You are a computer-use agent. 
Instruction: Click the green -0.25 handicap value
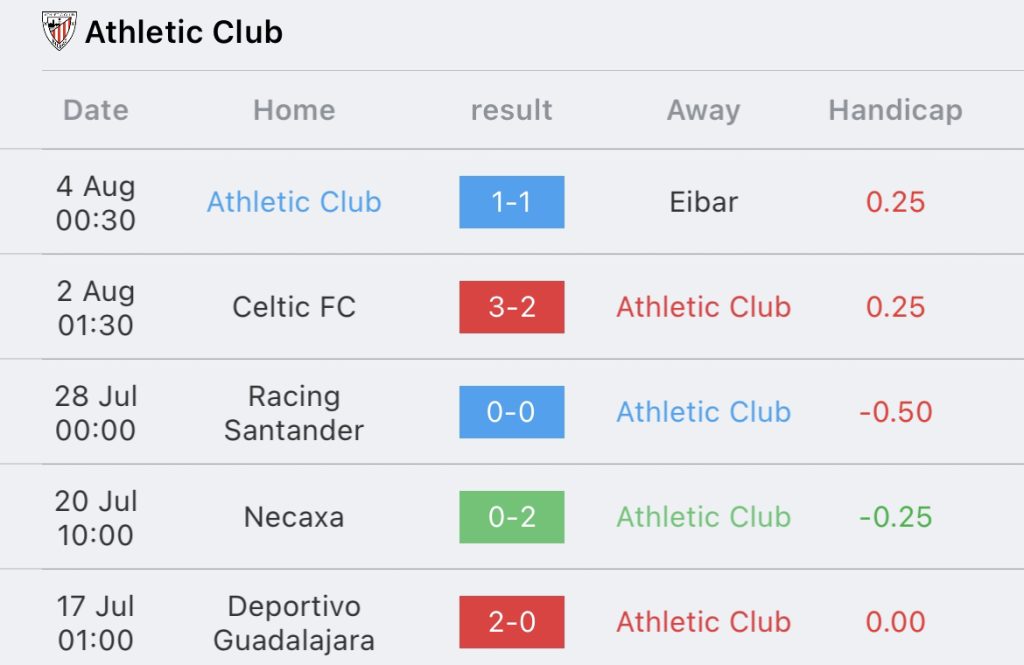tap(895, 517)
